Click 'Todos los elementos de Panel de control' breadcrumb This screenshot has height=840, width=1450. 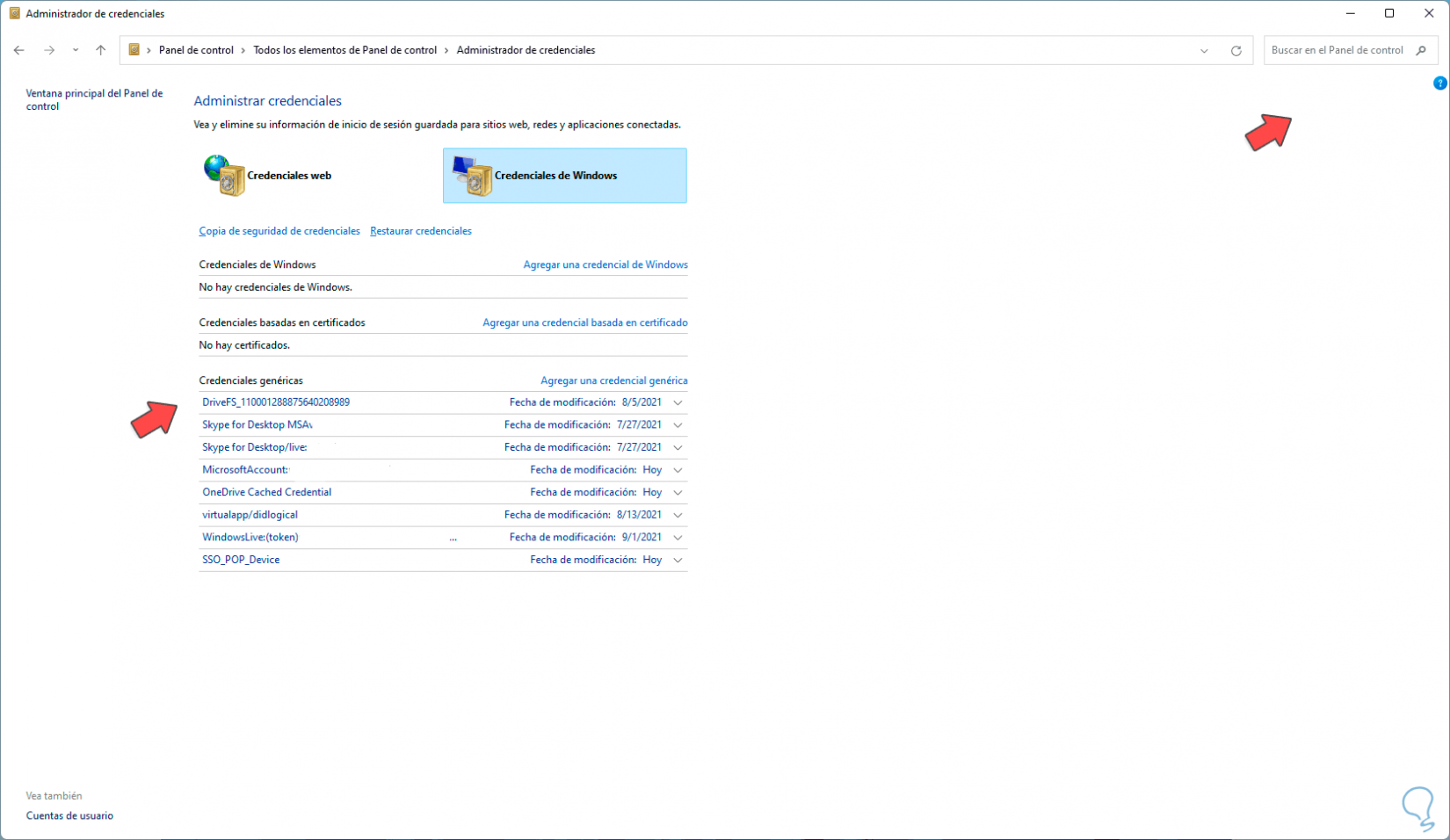[345, 50]
